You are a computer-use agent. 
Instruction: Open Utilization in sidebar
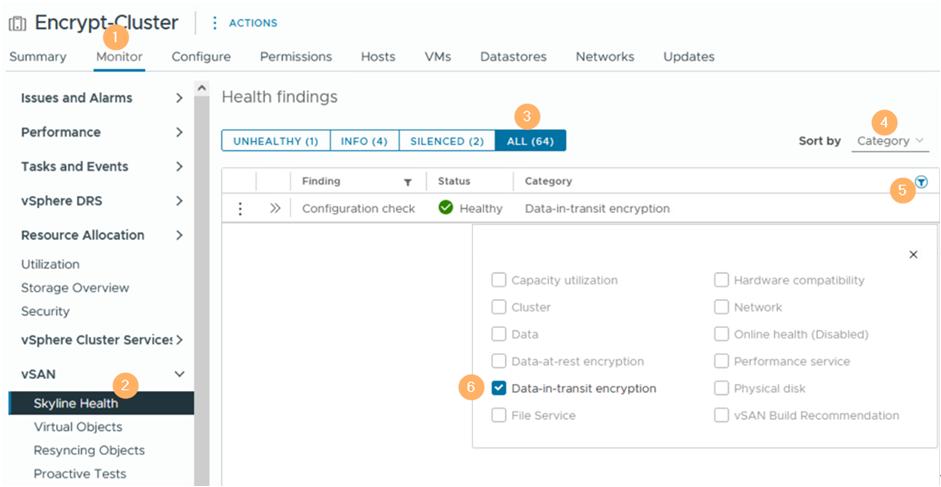[x=50, y=264]
